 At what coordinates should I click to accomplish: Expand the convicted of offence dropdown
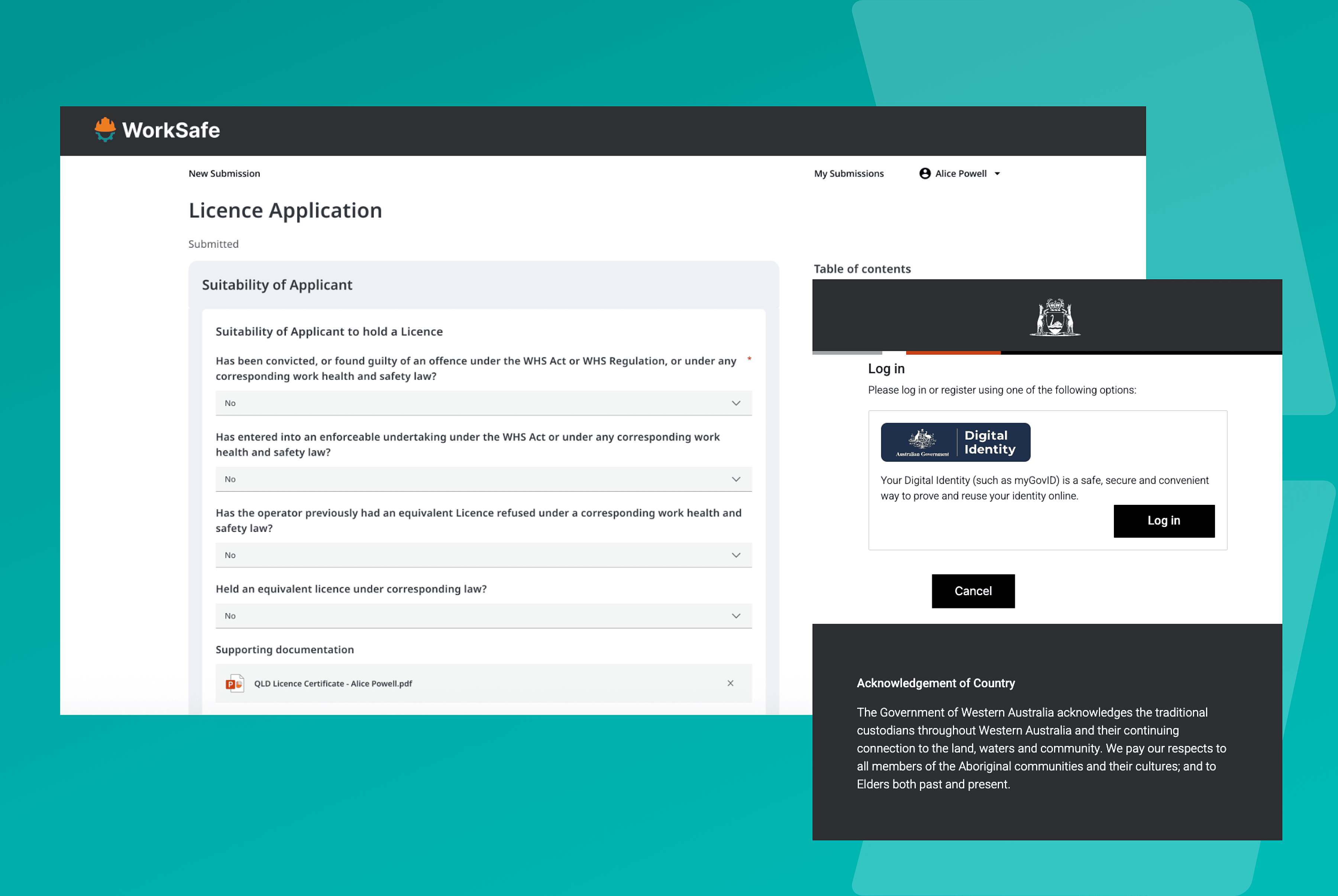(484, 403)
